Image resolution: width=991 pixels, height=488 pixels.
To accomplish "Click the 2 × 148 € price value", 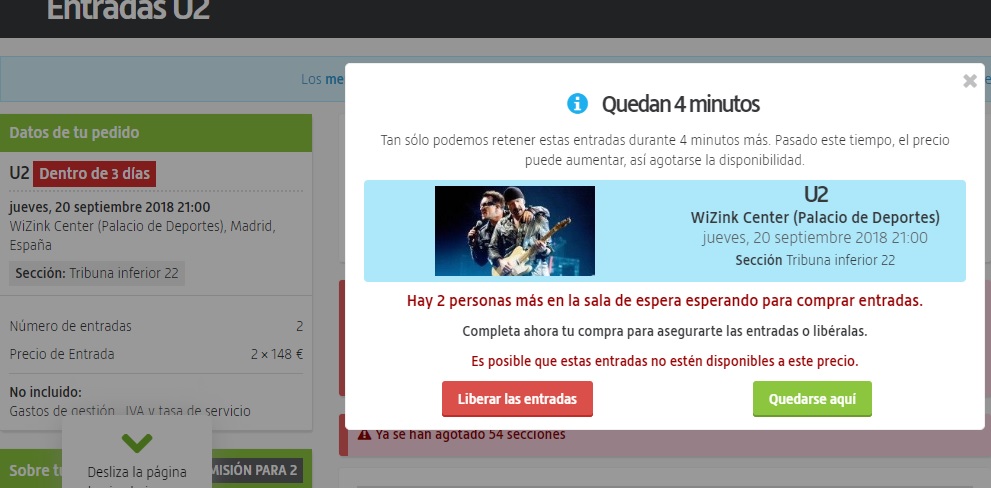I will click(277, 354).
